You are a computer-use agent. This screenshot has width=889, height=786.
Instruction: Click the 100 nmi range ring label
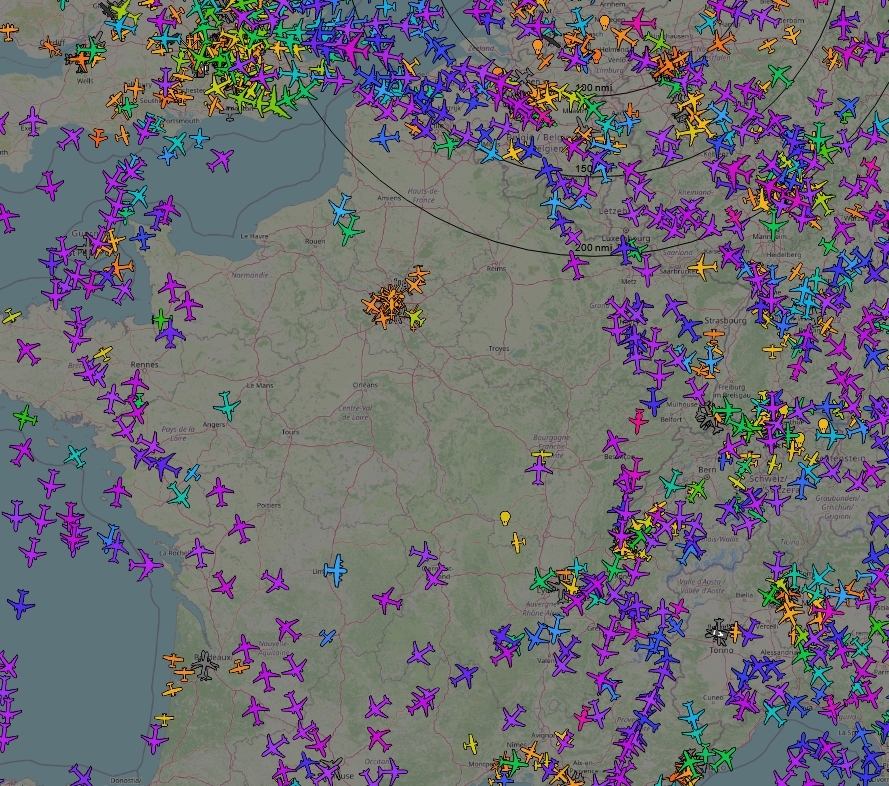pos(594,88)
